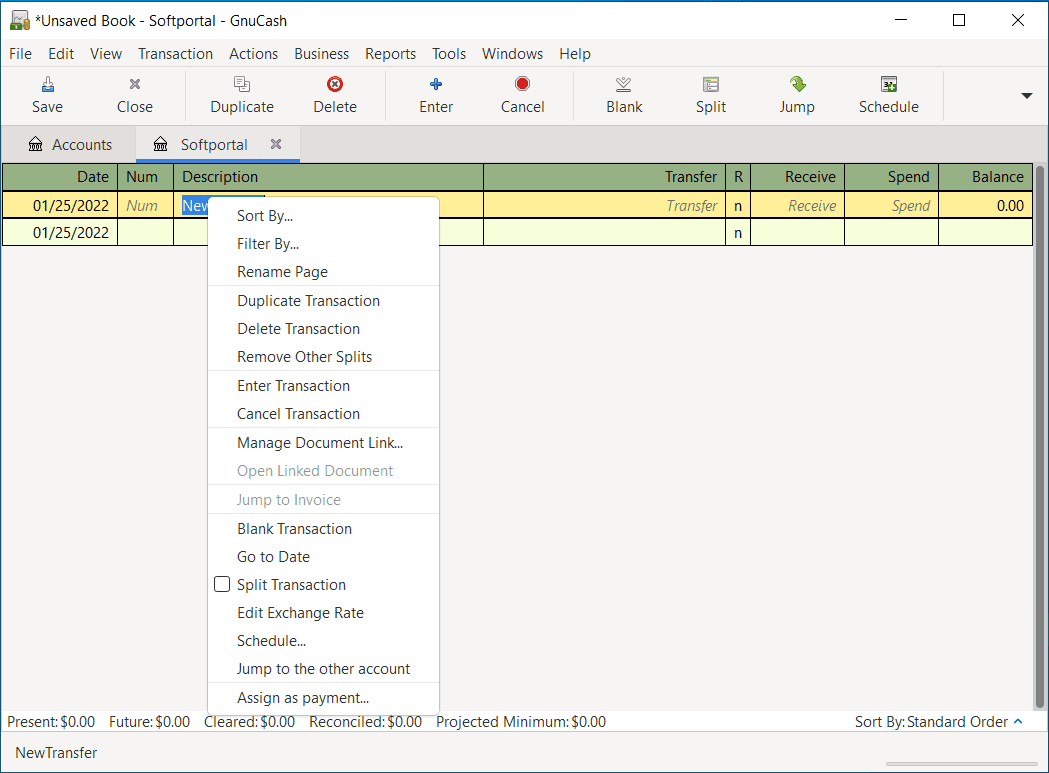Click the reconcile 'n' cell in second row
Viewport: 1049px width, 773px height.
738,233
